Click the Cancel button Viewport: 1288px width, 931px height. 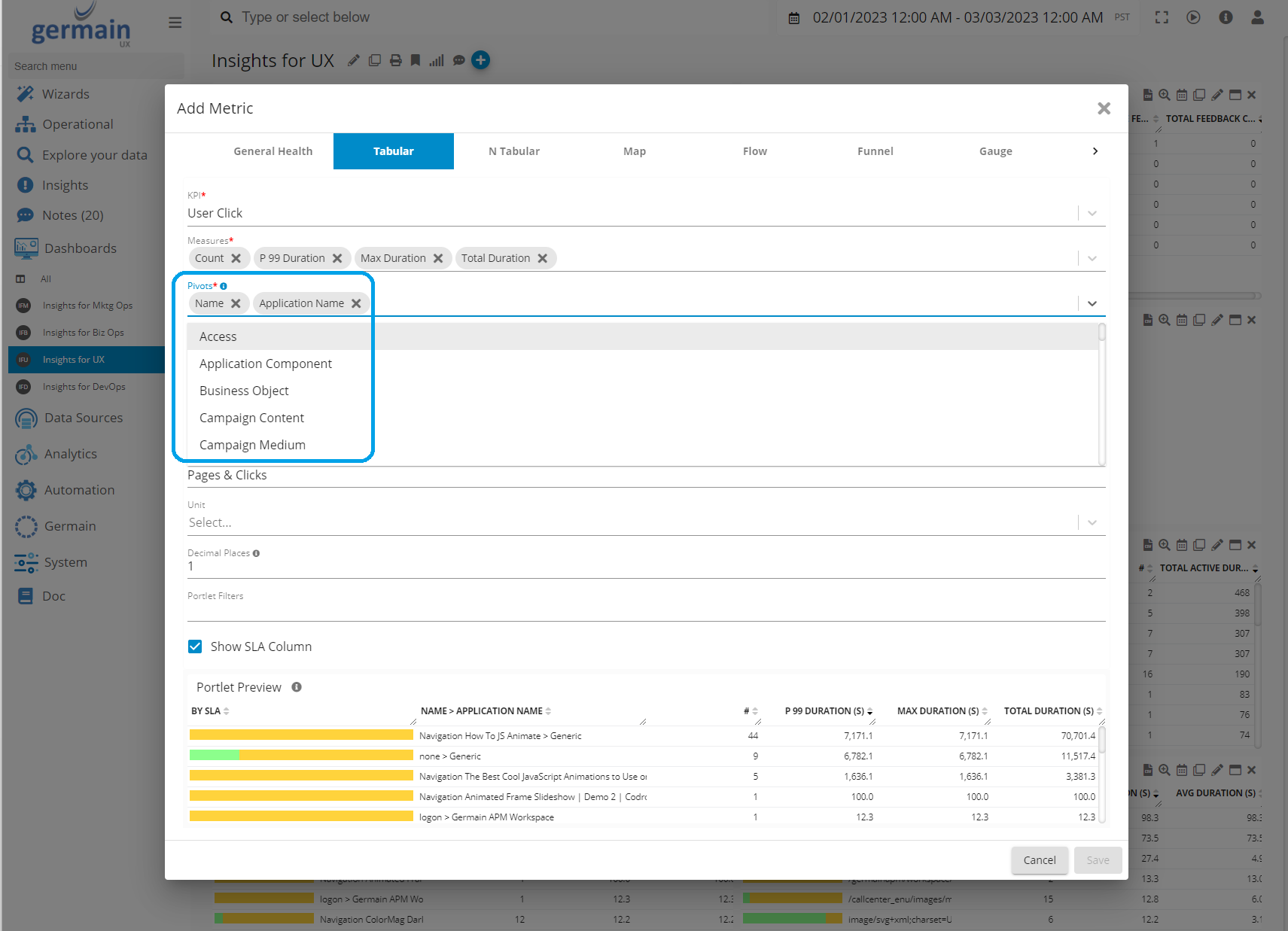coord(1039,860)
